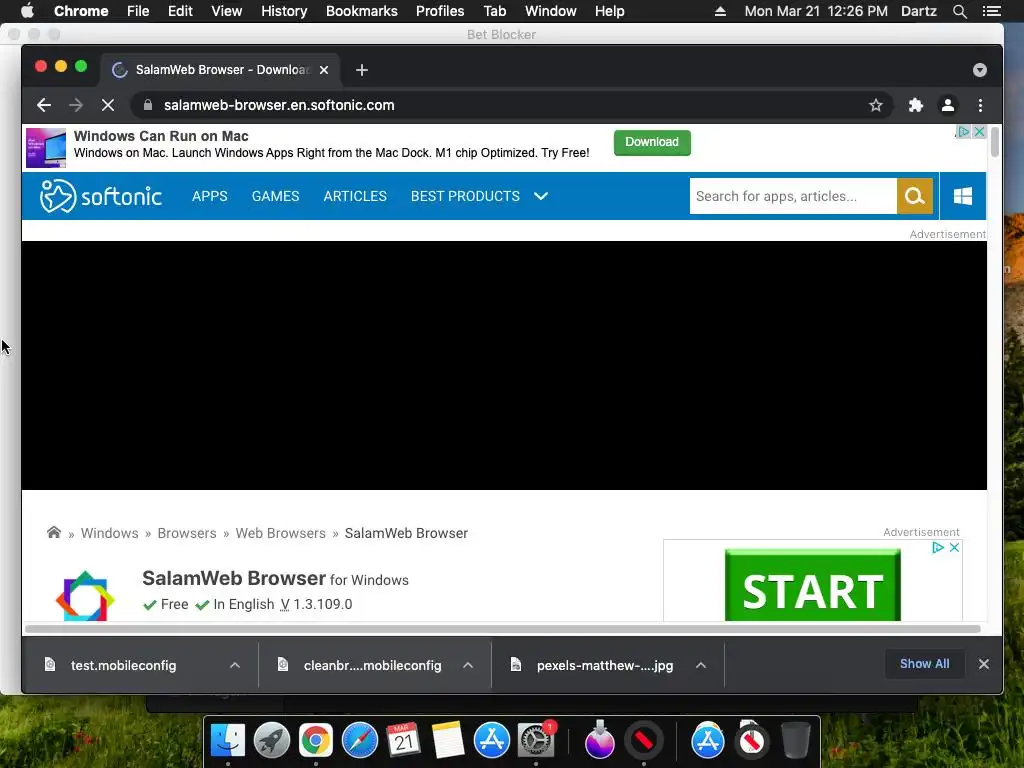This screenshot has width=1024, height=768.
Task: Click the Chrome forward arrow
Action: click(x=76, y=105)
